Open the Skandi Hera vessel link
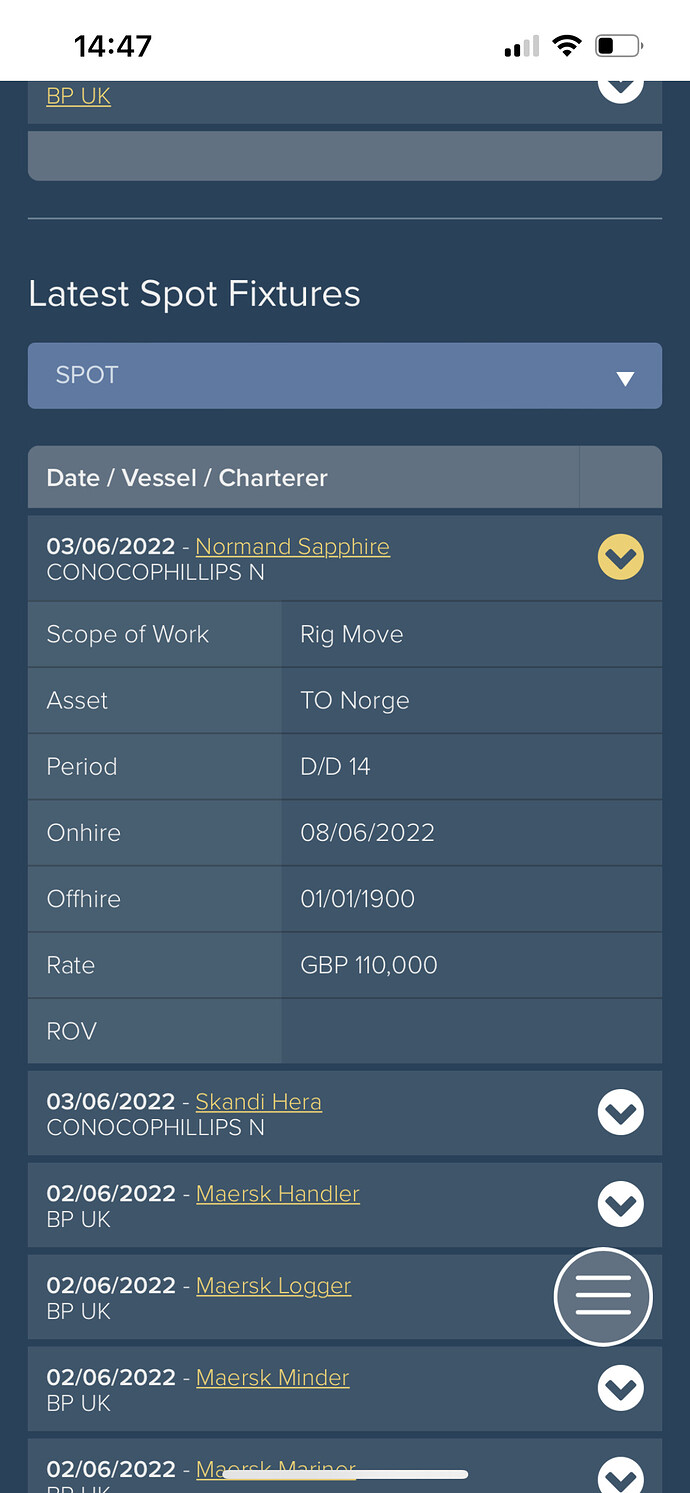The width and height of the screenshot is (690, 1493). pyautogui.click(x=259, y=1101)
